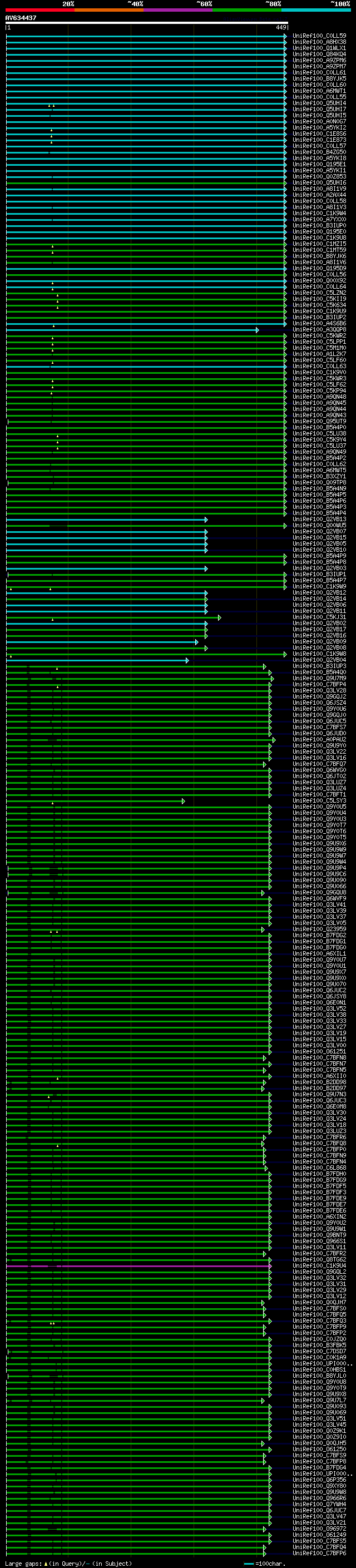The width and height of the screenshot is (356, 1568).
Task: Click the green ~80% identity legend segment
Action: click(247, 10)
